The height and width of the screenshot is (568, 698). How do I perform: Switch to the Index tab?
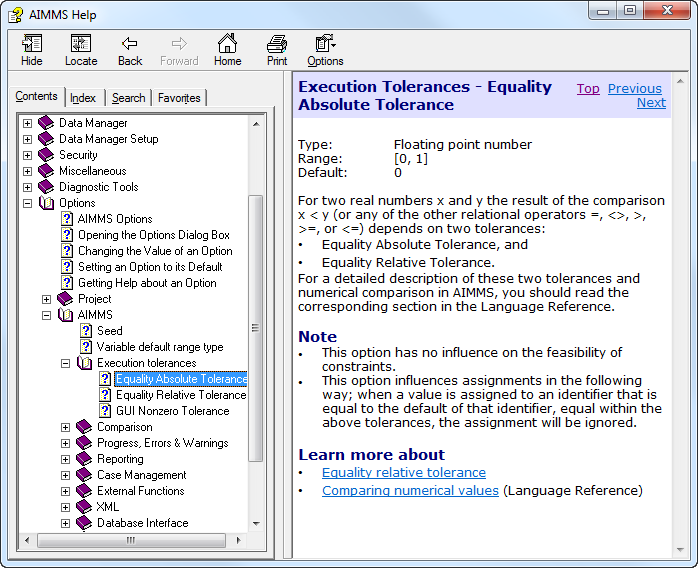point(83,98)
